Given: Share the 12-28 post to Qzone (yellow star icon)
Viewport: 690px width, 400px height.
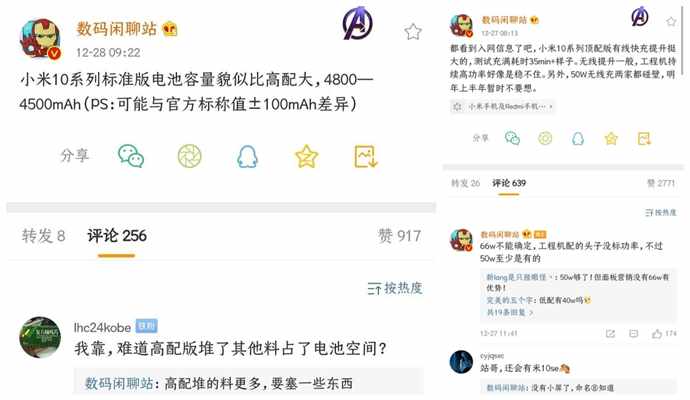Looking at the screenshot, I should point(306,156).
